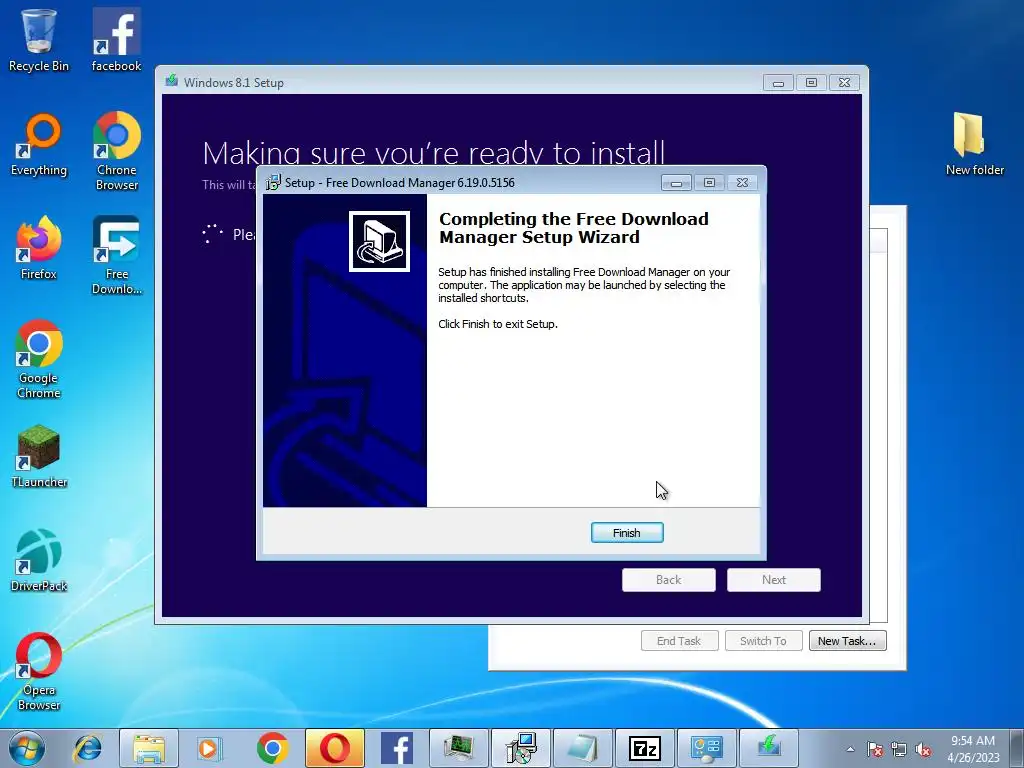Select the Everything desktop shortcut

coord(39,145)
